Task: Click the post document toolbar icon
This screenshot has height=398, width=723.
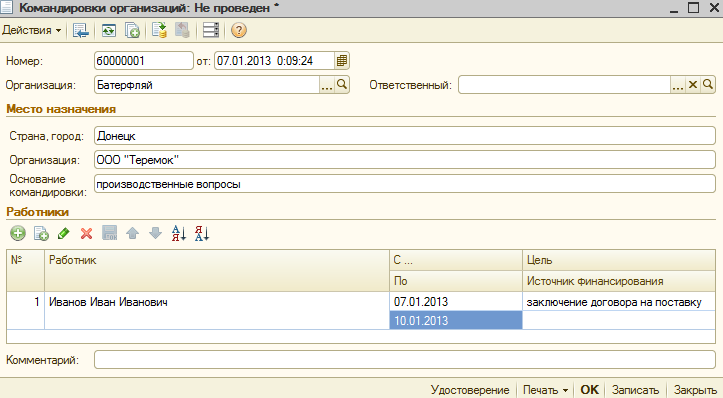Action: (159, 30)
